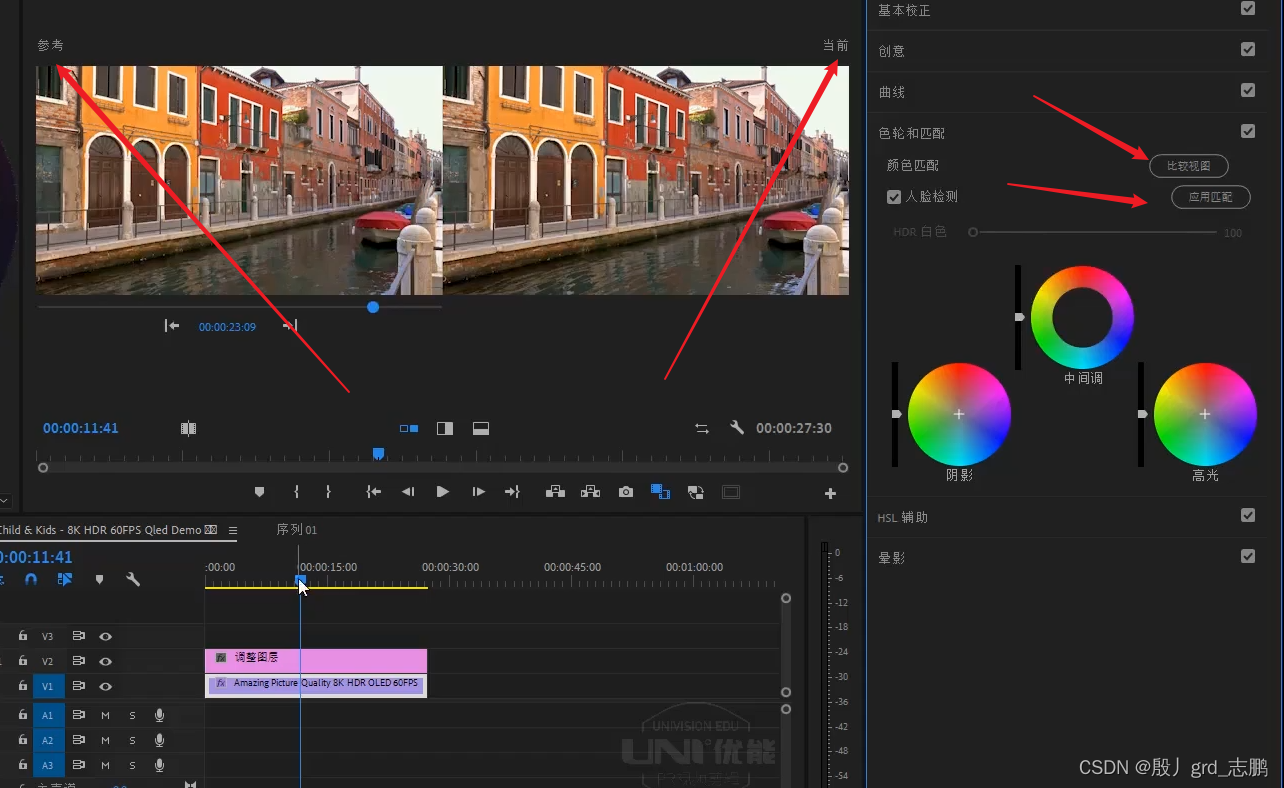1284x788 pixels.
Task: Hide V1 track with eye icon
Action: (x=105, y=686)
